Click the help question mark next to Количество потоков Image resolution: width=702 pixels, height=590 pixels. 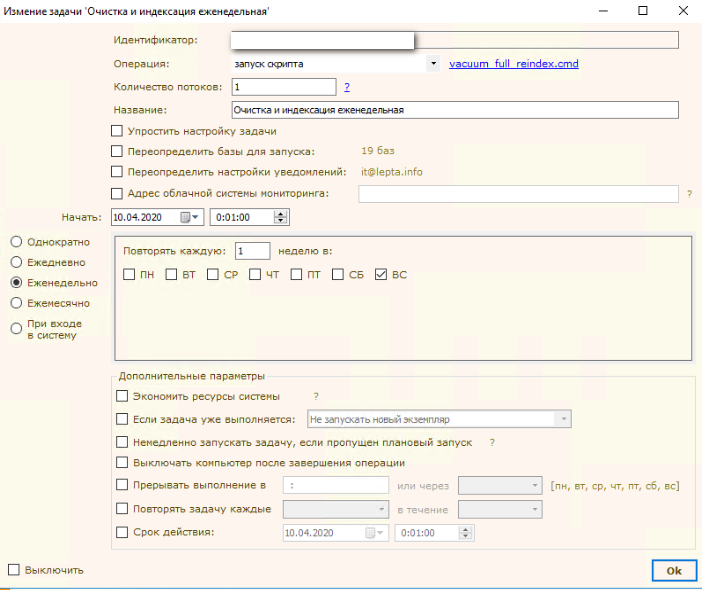click(347, 87)
